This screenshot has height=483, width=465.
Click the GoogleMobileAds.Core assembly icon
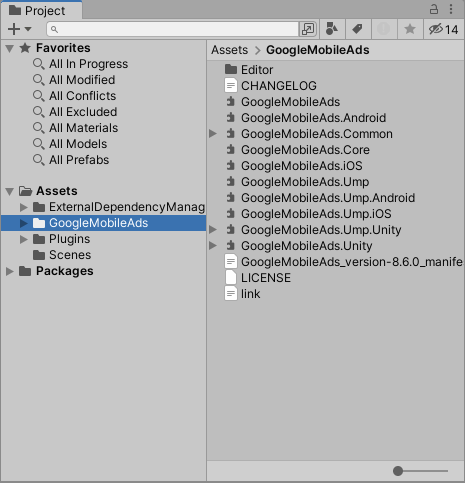(231, 149)
